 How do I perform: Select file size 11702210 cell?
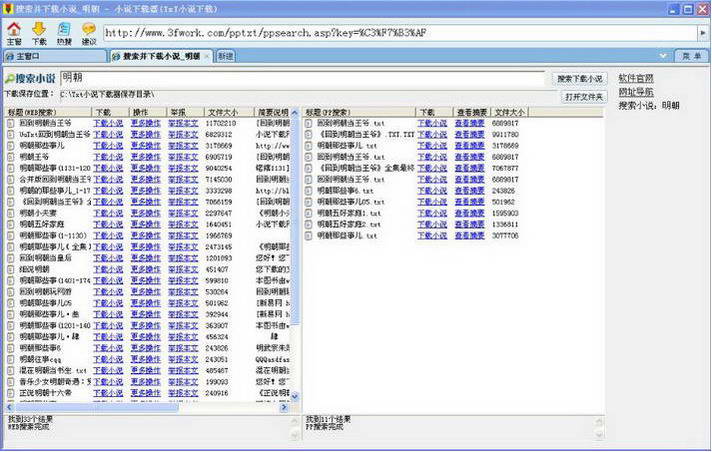pos(221,123)
